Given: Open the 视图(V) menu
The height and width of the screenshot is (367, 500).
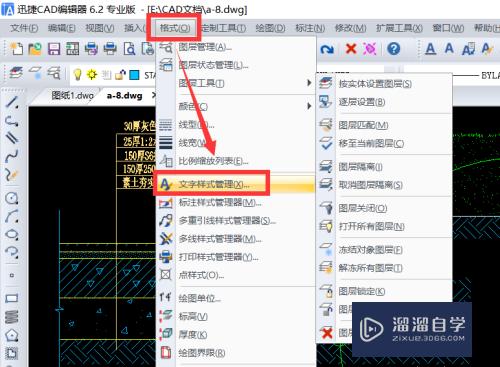Looking at the screenshot, I should 100,28.
